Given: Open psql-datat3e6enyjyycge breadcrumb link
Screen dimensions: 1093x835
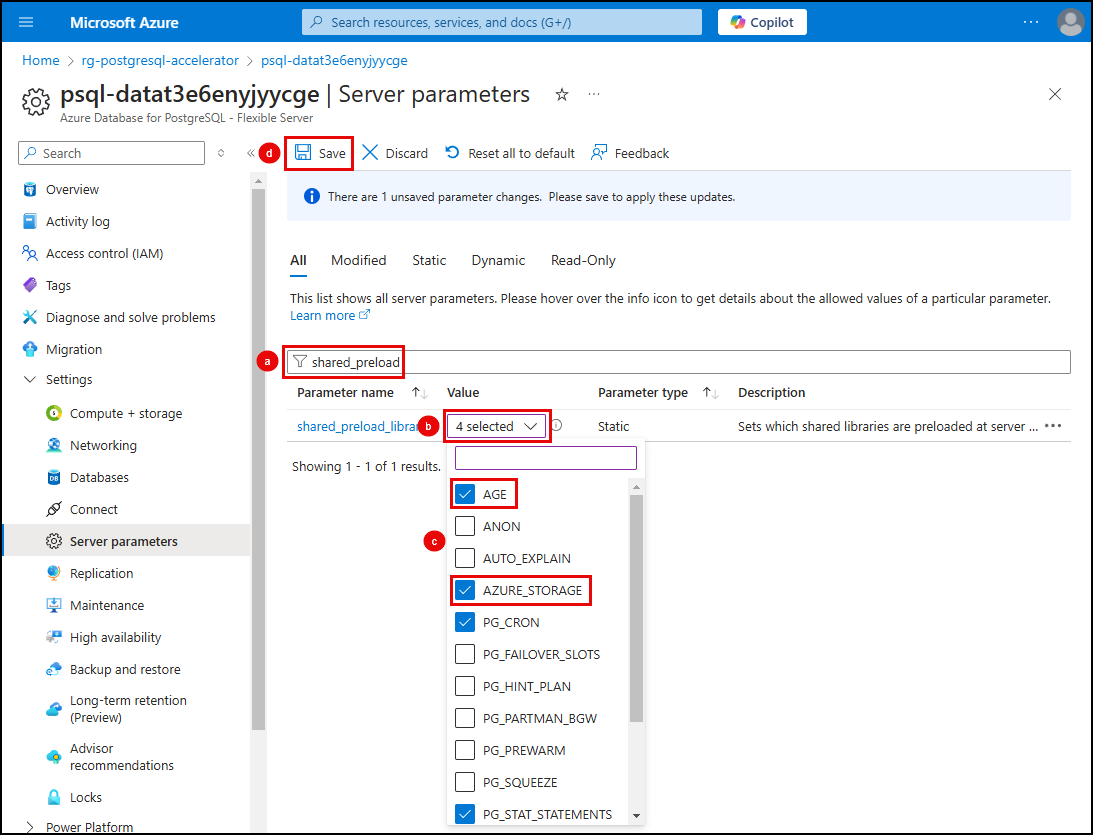Looking at the screenshot, I should [334, 61].
